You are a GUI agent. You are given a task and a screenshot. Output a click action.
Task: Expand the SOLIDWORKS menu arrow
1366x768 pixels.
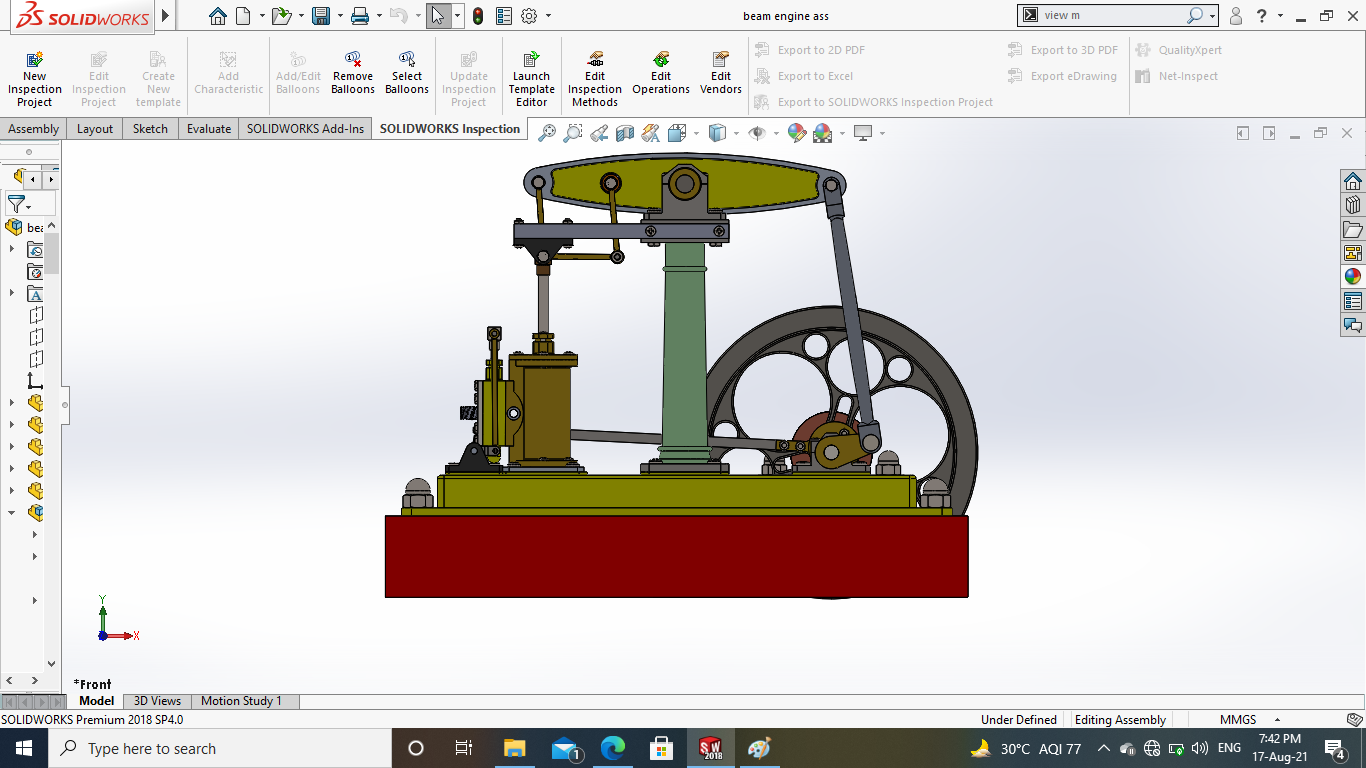[x=166, y=16]
